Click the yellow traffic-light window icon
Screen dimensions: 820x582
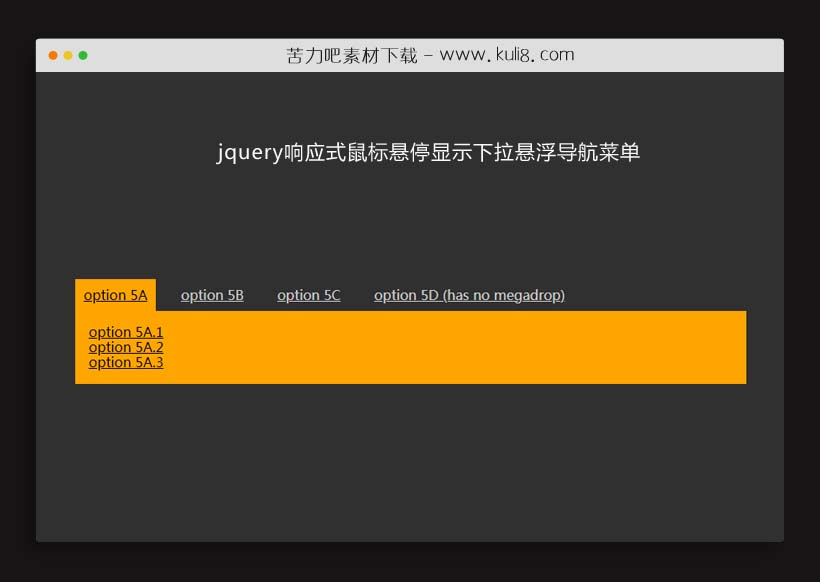68,56
